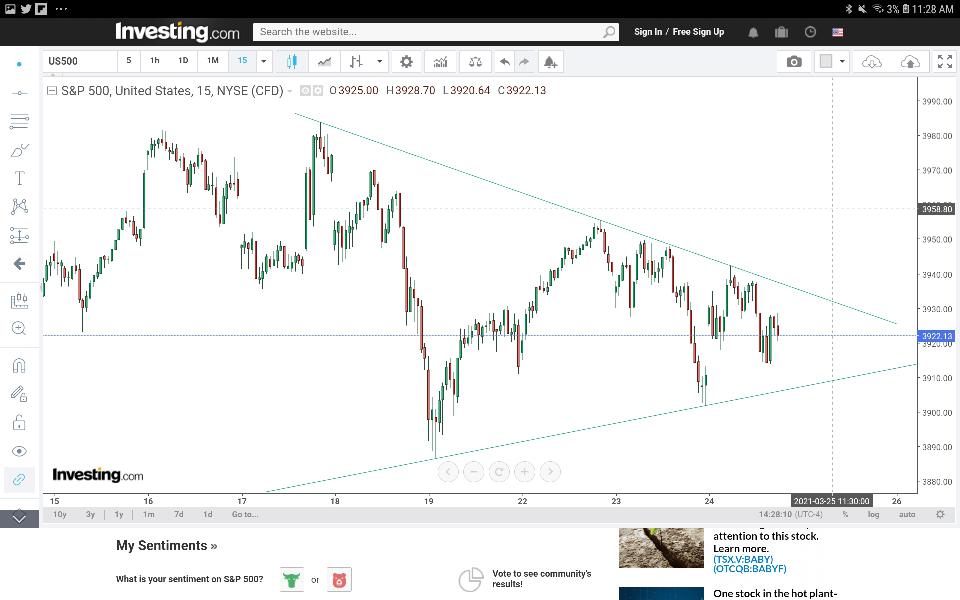The width and height of the screenshot is (960, 600).
Task: Select the 5 minute interval
Action: click(x=129, y=61)
